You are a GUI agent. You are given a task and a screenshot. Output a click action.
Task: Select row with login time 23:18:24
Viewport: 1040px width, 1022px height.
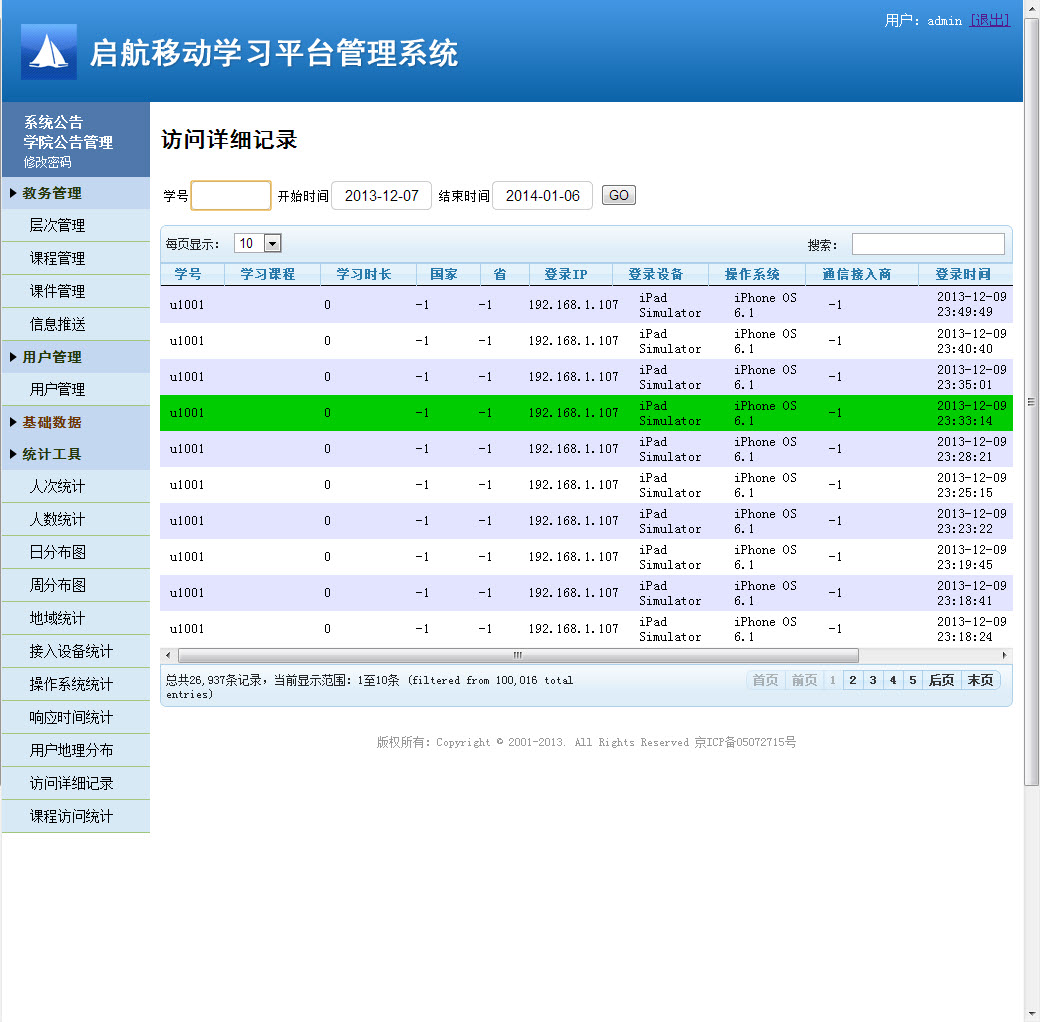586,629
